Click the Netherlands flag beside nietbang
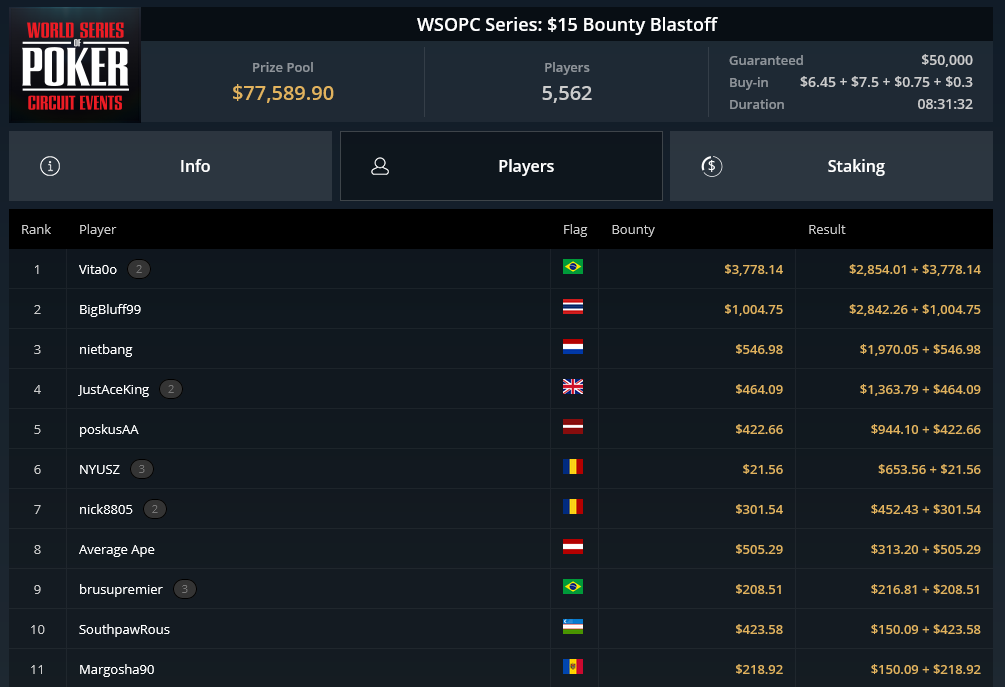Screen dimensions: 1005x687 tap(573, 347)
